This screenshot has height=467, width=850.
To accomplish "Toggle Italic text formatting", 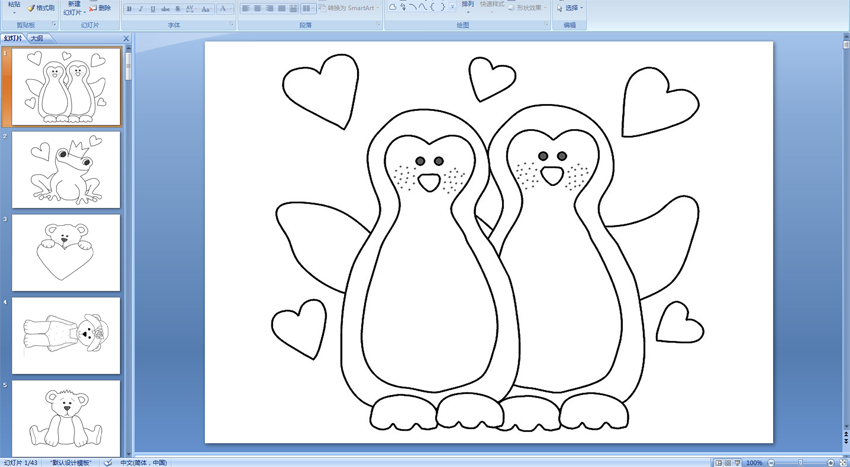I will coord(140,9).
